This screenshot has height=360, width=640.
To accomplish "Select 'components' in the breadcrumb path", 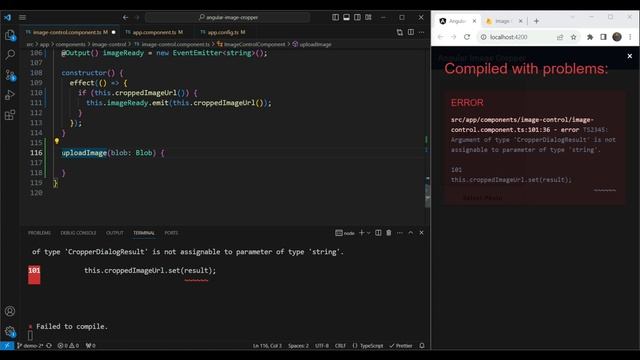I will tap(70, 44).
